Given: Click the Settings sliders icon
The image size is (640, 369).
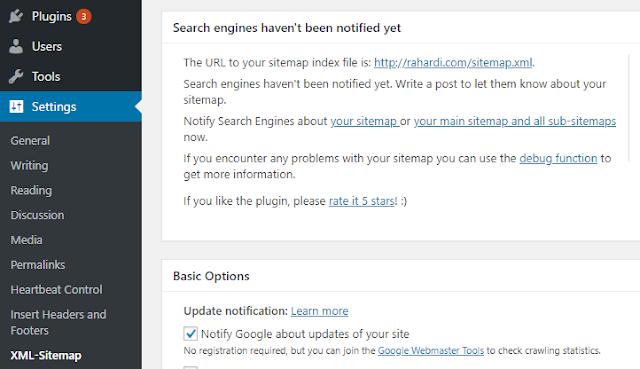Looking at the screenshot, I should click(16, 107).
